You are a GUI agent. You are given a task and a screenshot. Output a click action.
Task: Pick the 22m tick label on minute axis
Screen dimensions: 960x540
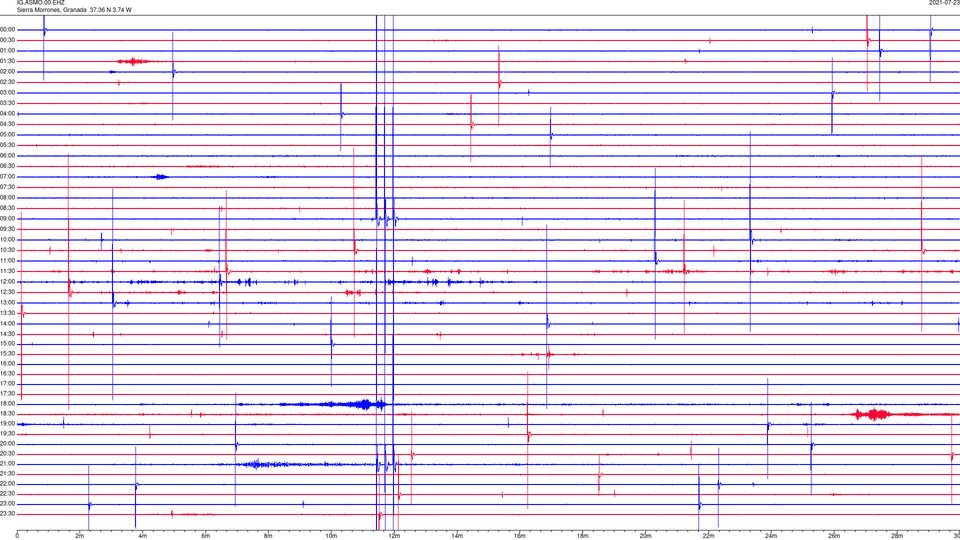(708, 536)
